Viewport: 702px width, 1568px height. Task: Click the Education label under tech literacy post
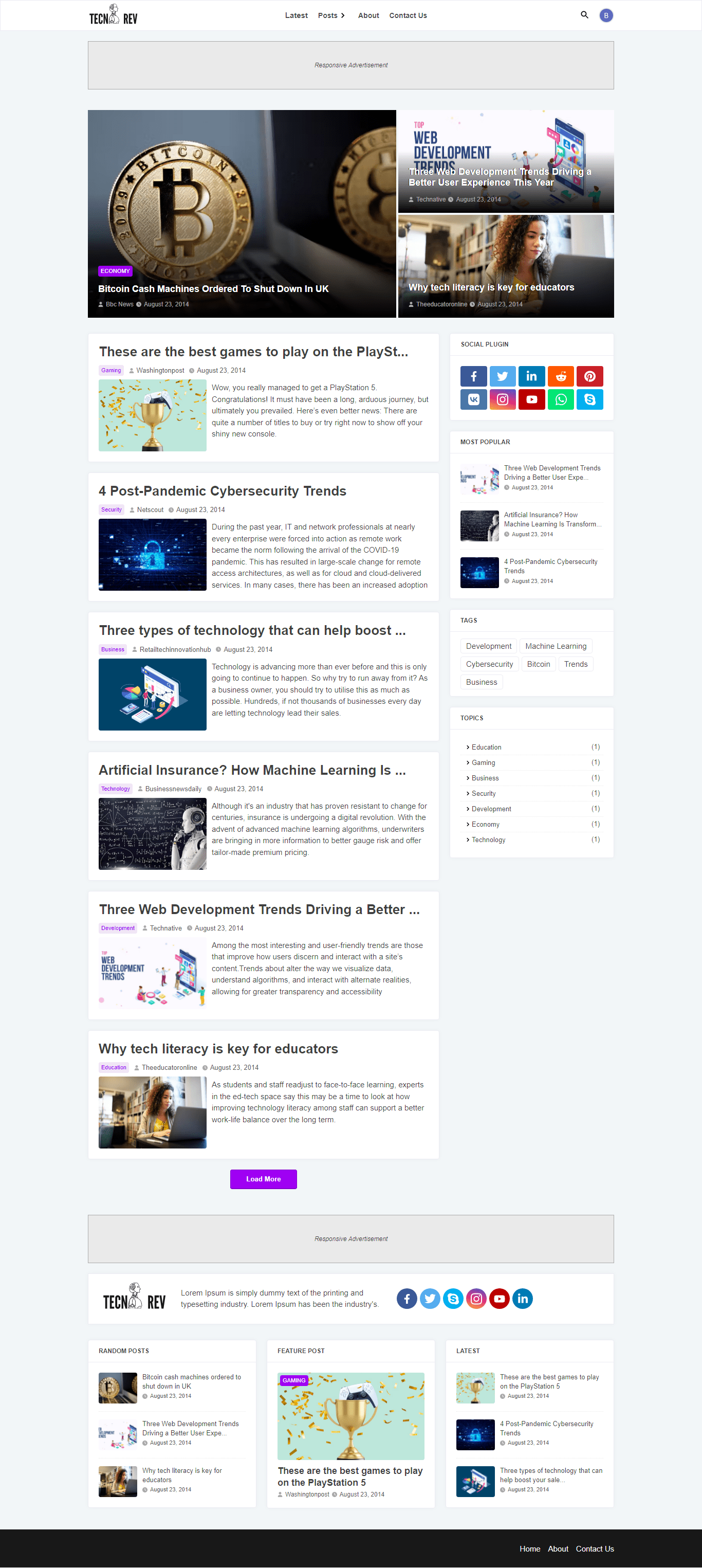tap(114, 1067)
